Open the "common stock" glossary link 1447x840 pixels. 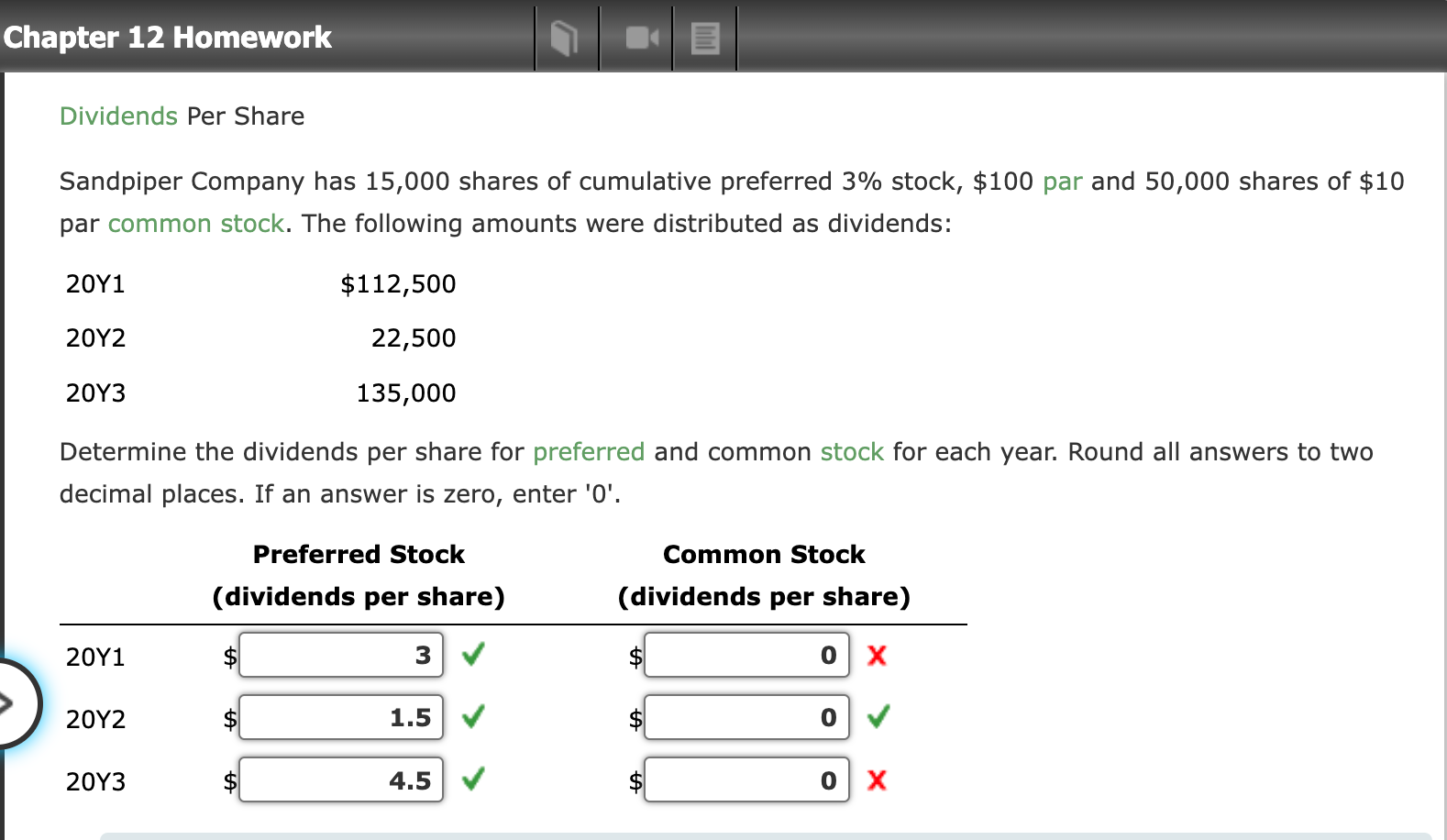tap(195, 224)
